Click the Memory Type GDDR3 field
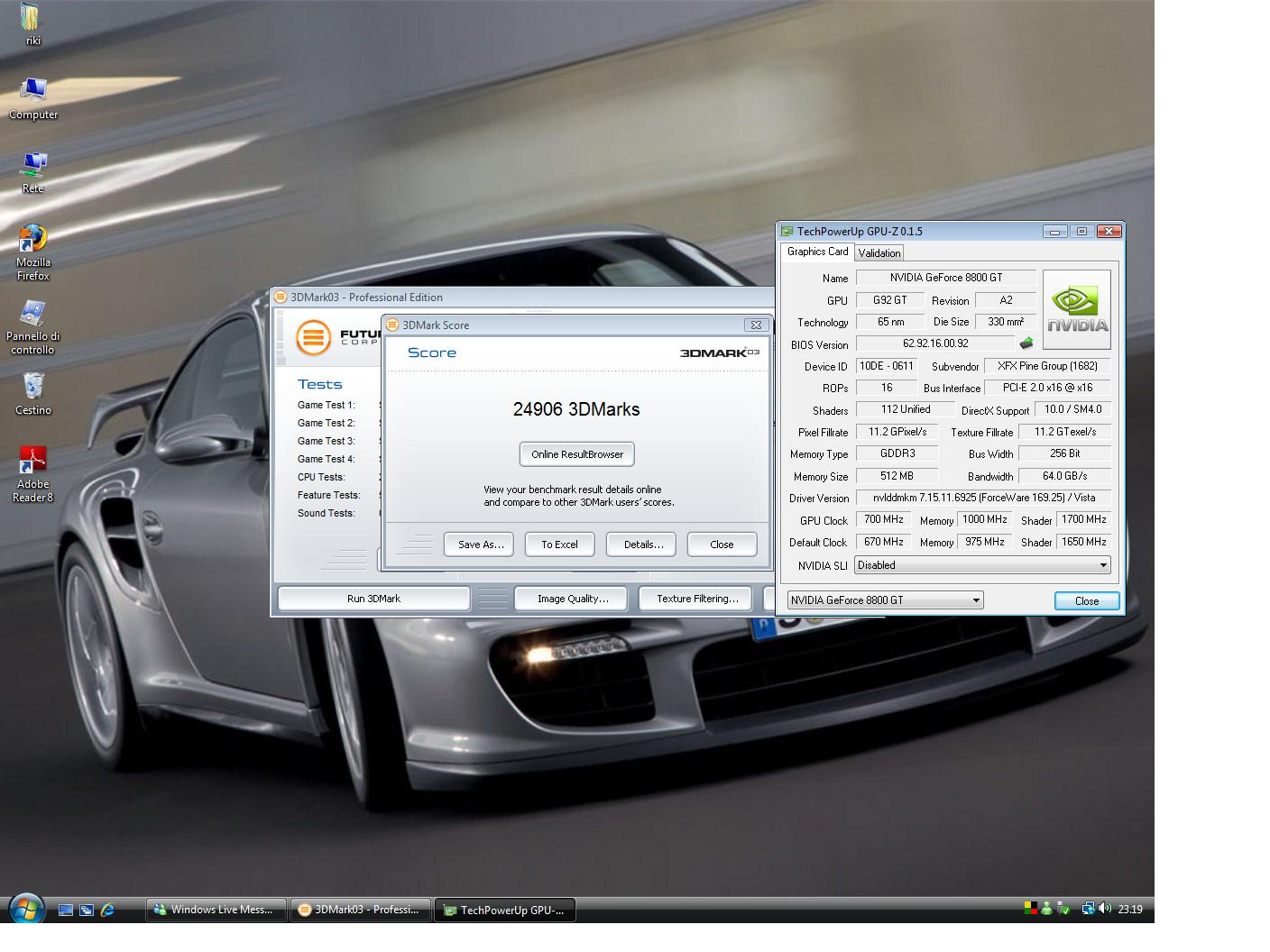Screen dimensions: 1270x952 [x=897, y=453]
